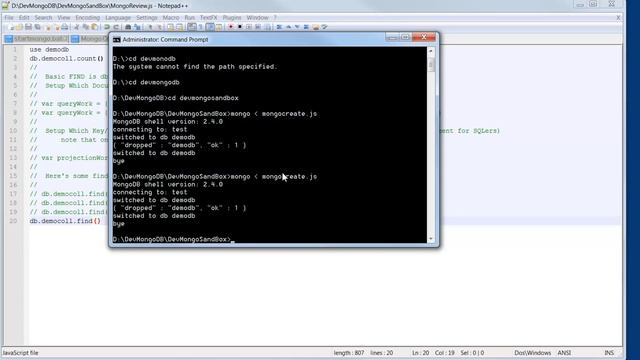Click the run macro multiple times icon
Image resolution: width=640 pixels, height=360 pixels.
(x=258, y=27)
